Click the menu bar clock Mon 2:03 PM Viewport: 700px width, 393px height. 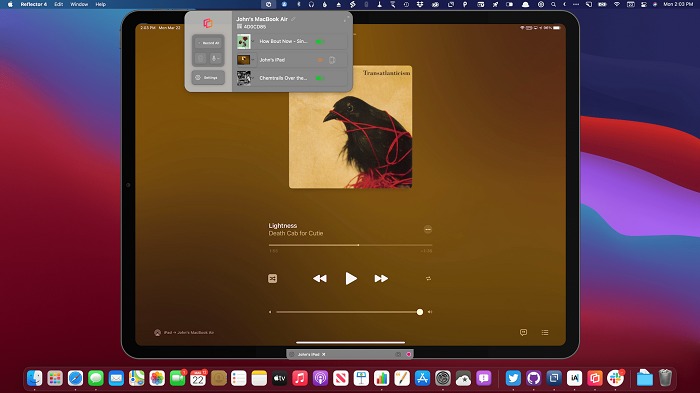coord(678,4)
